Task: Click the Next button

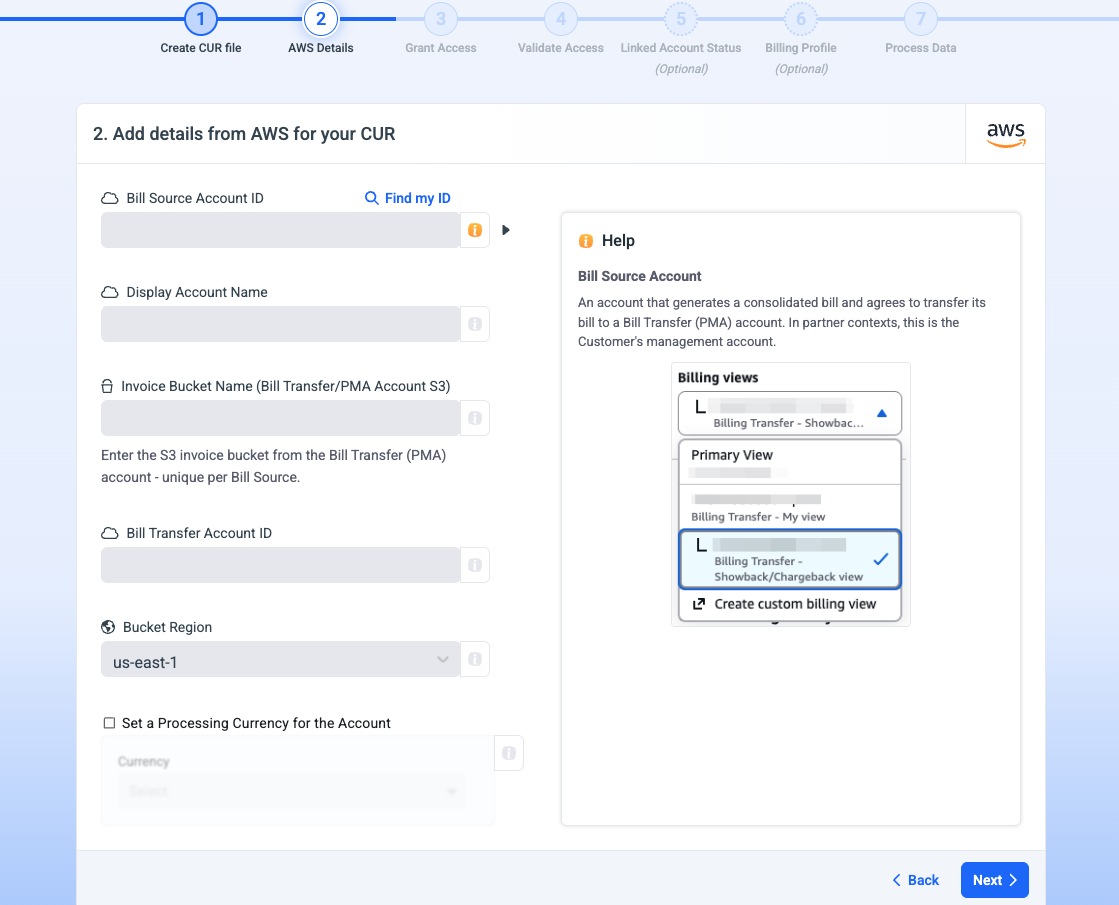Action: click(x=994, y=880)
